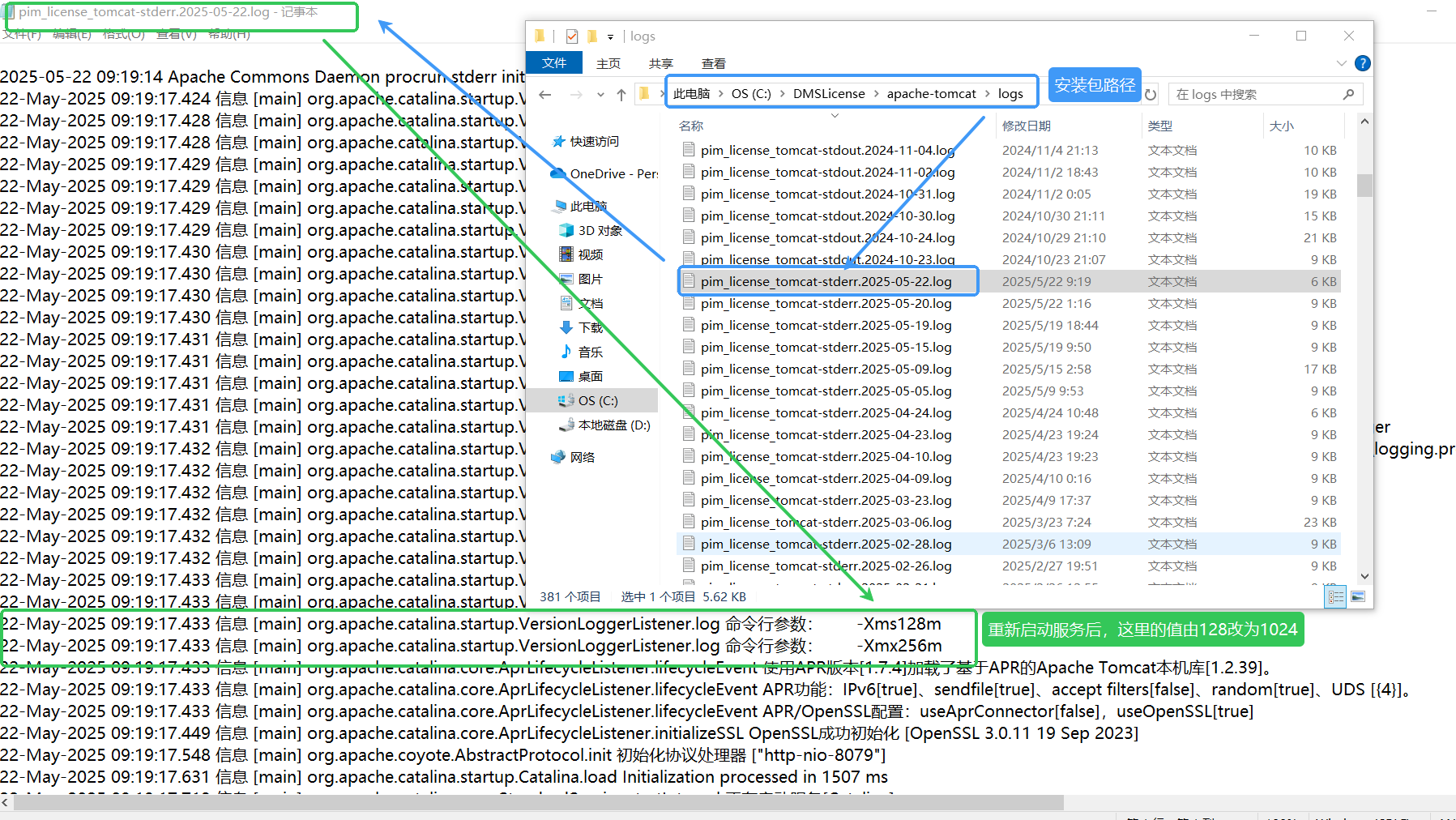Select pim_license_tomcat-stderr.2025-05-22.log file

tap(1008, 281)
